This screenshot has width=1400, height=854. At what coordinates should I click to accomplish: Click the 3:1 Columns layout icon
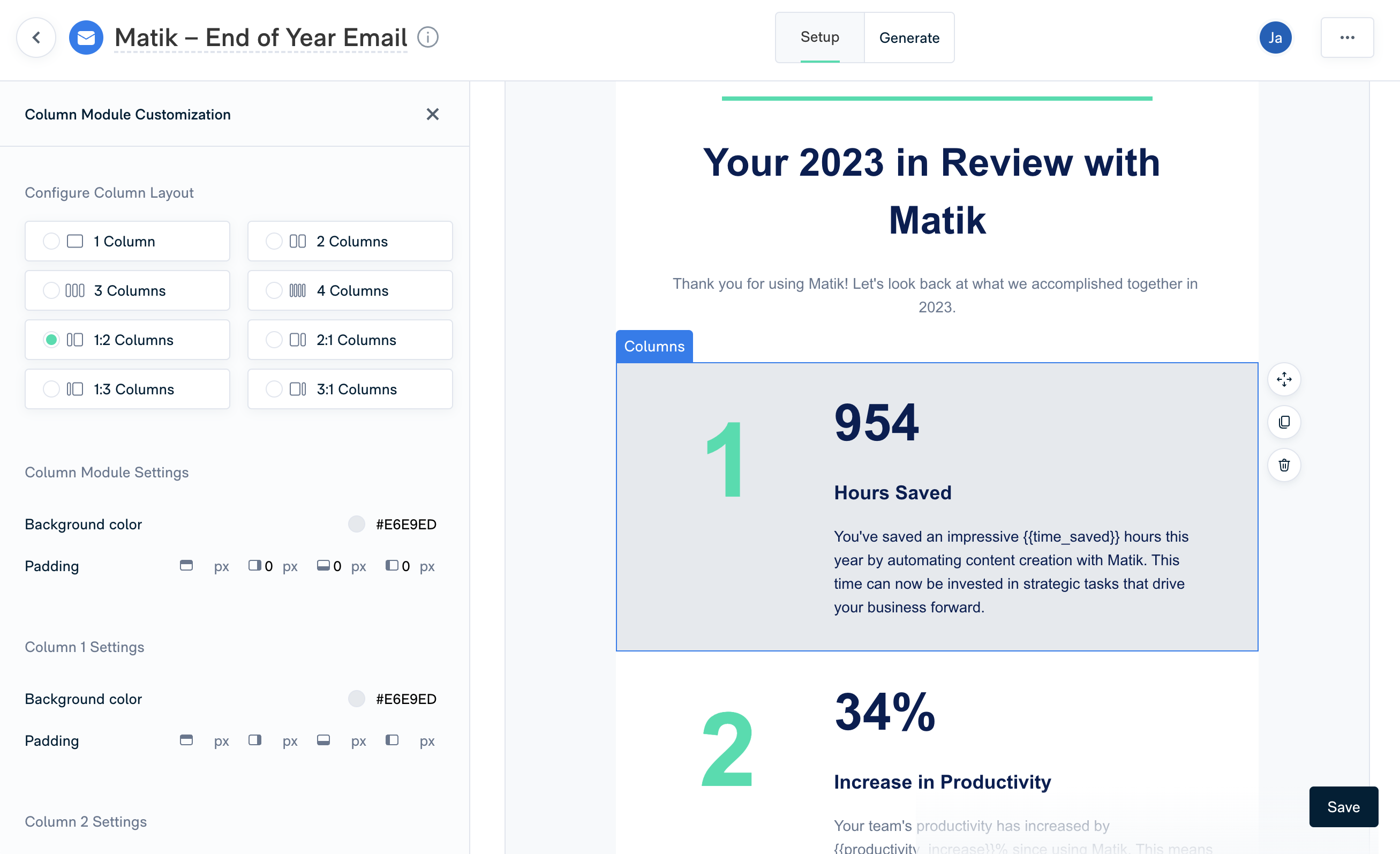298,389
